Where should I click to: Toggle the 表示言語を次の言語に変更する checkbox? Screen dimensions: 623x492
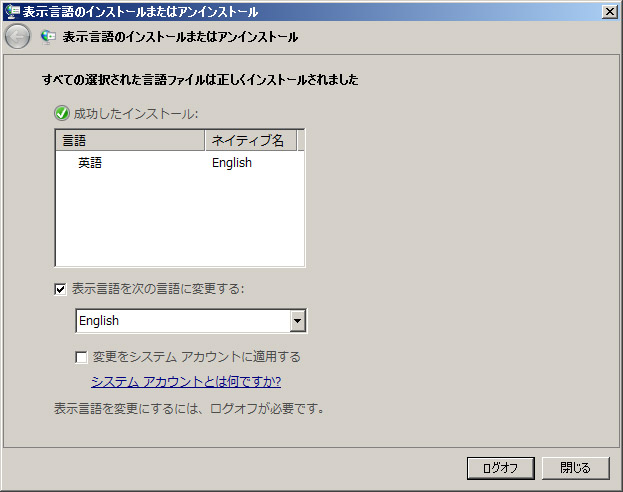[61, 289]
